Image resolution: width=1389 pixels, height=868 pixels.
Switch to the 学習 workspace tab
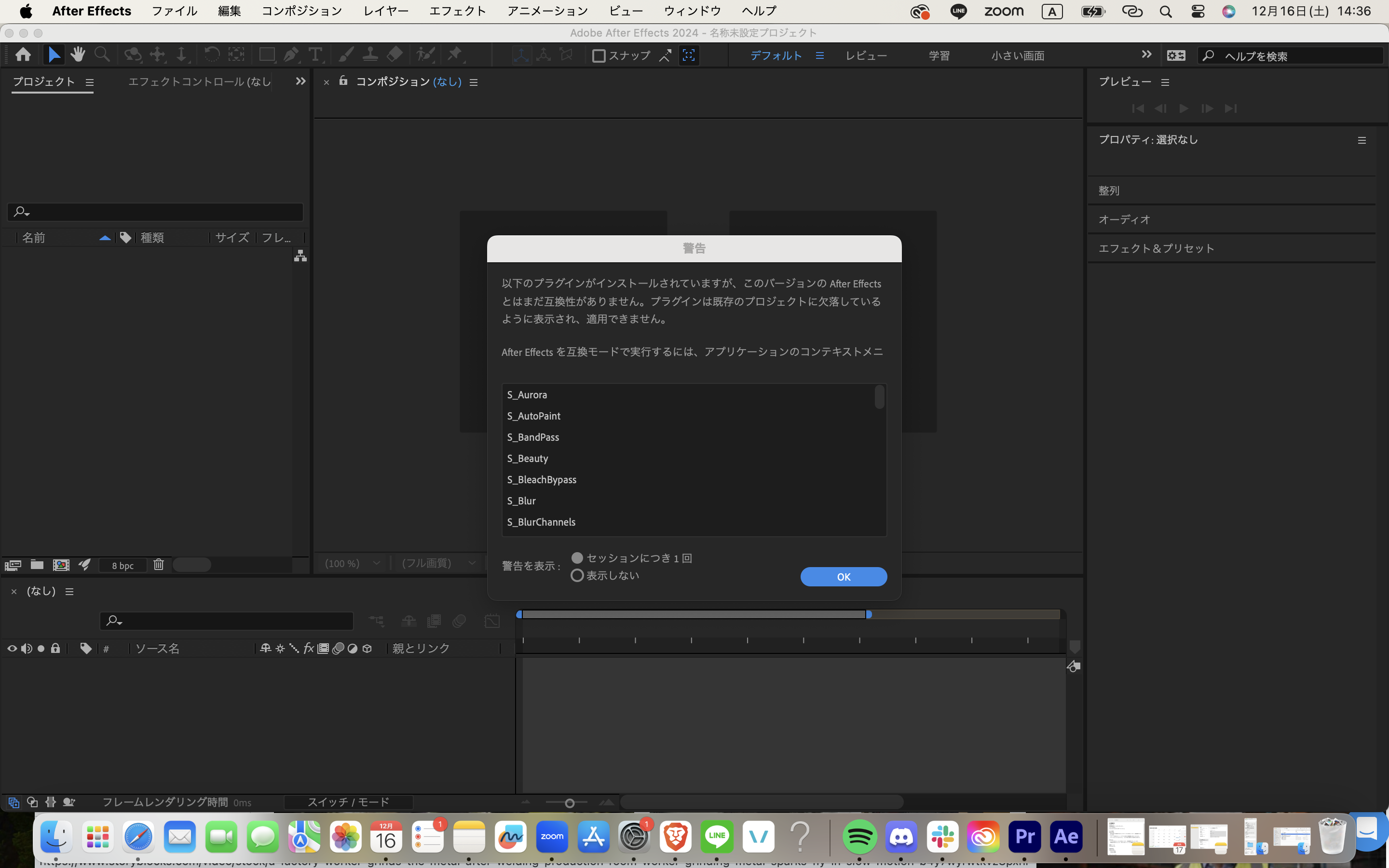coord(940,55)
